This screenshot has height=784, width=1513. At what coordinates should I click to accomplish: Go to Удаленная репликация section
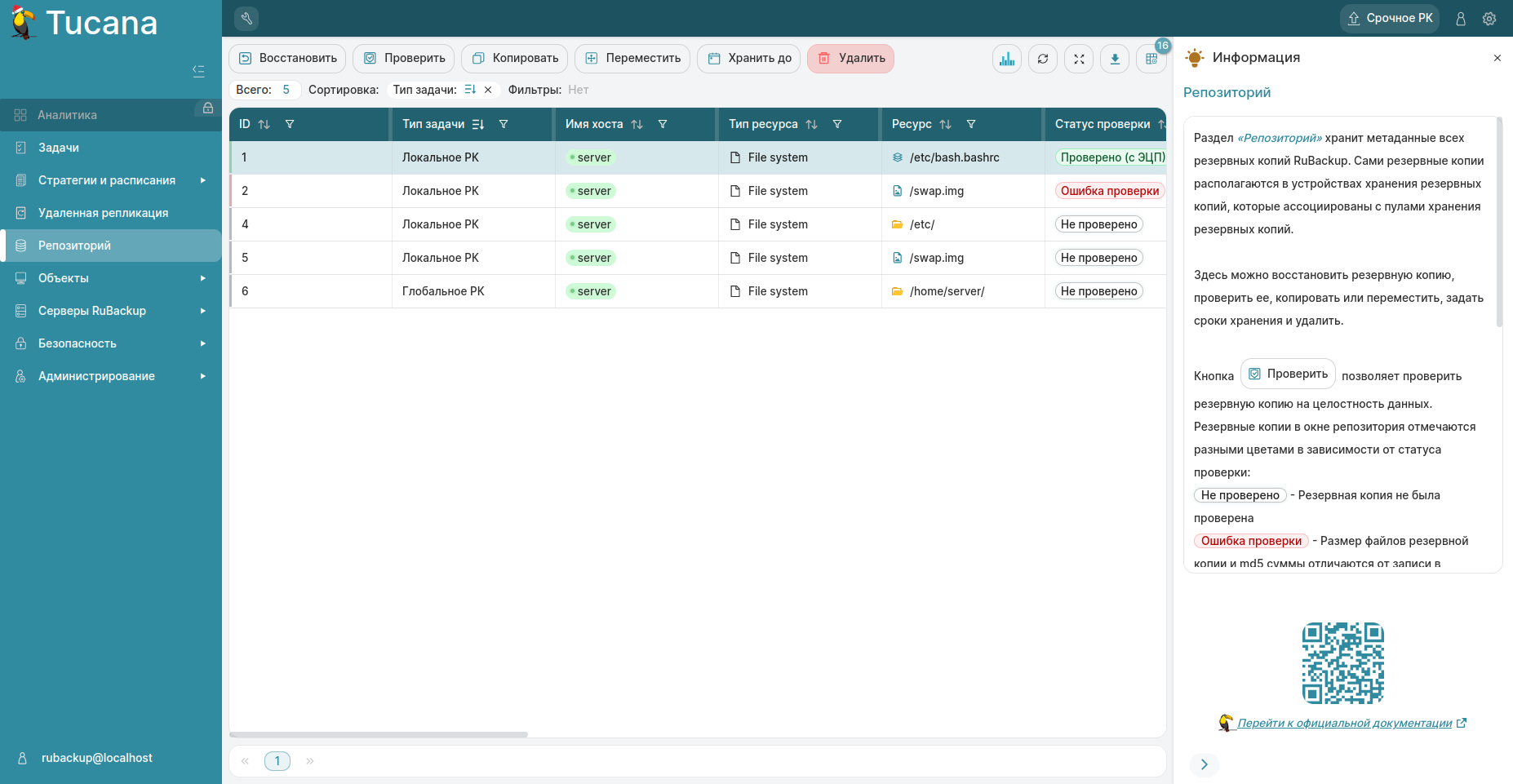pyautogui.click(x=103, y=213)
